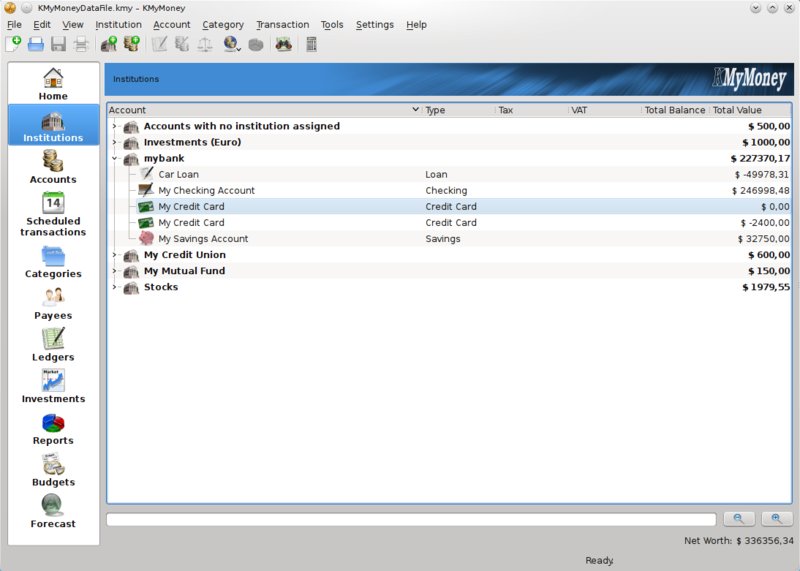Click the Total Value column header
The height and width of the screenshot is (571, 800).
tap(750, 110)
